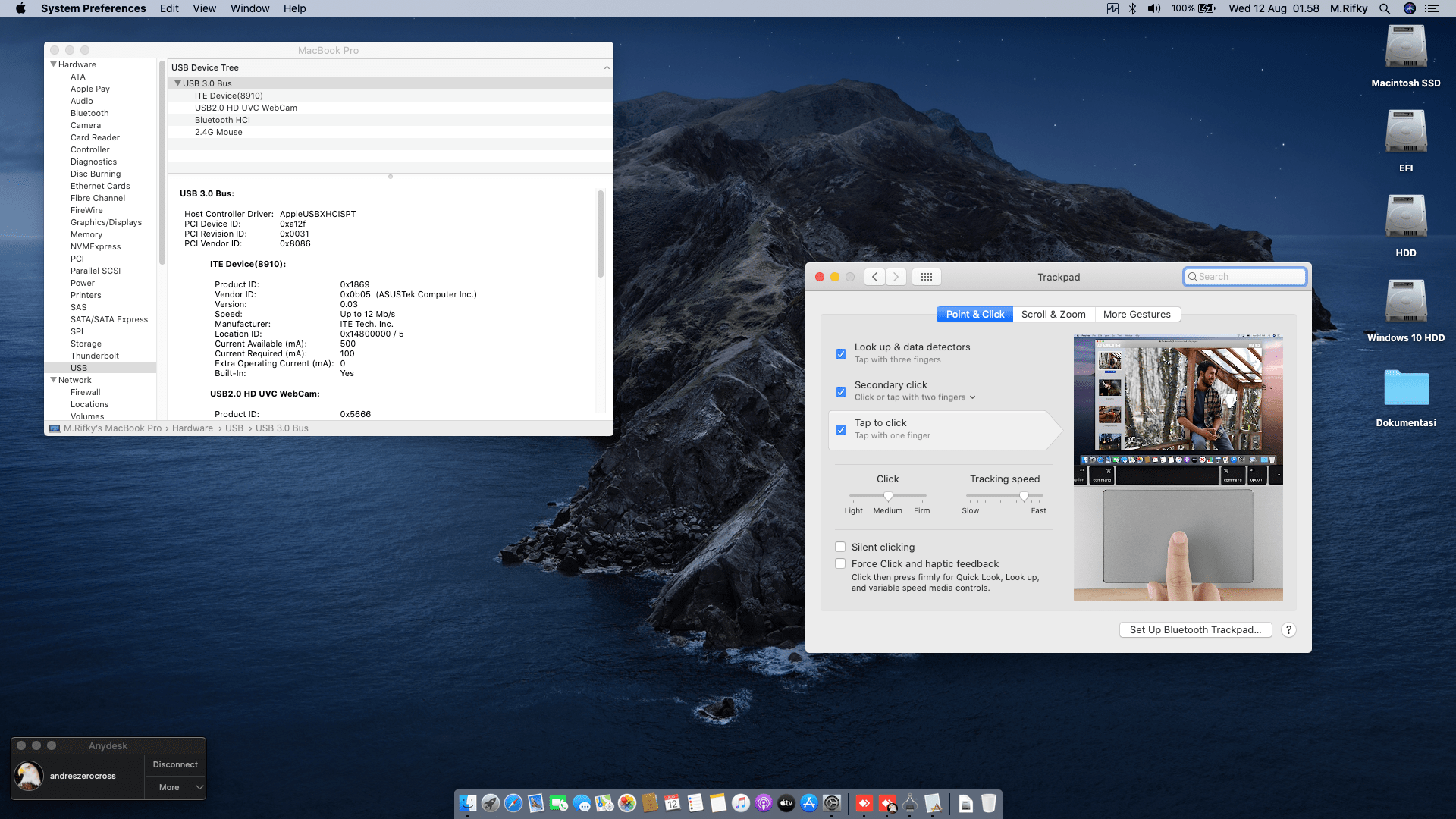Click the Spotlight search icon in menu bar
The width and height of the screenshot is (1456, 819).
click(x=1385, y=8)
